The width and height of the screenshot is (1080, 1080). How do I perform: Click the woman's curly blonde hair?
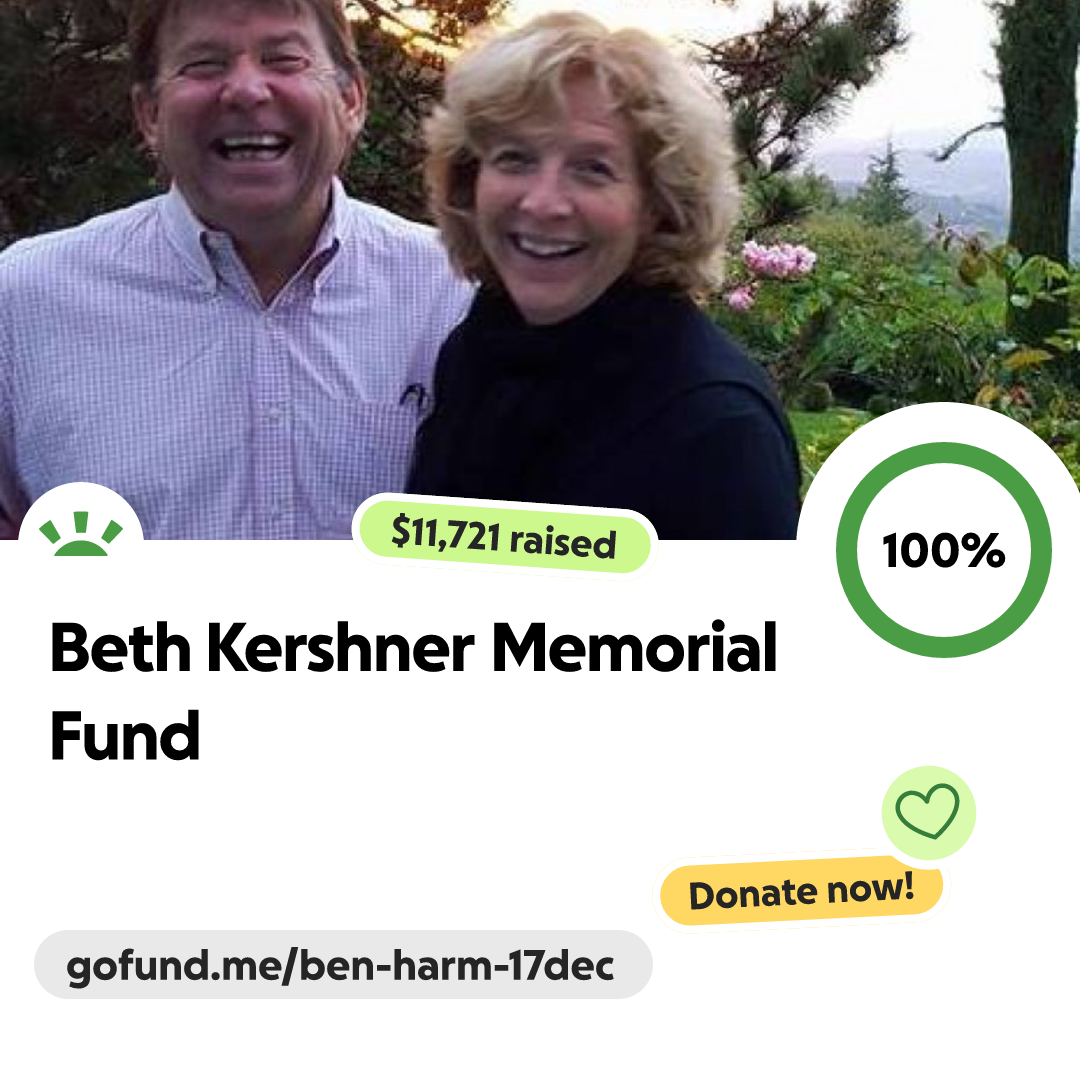(x=585, y=124)
